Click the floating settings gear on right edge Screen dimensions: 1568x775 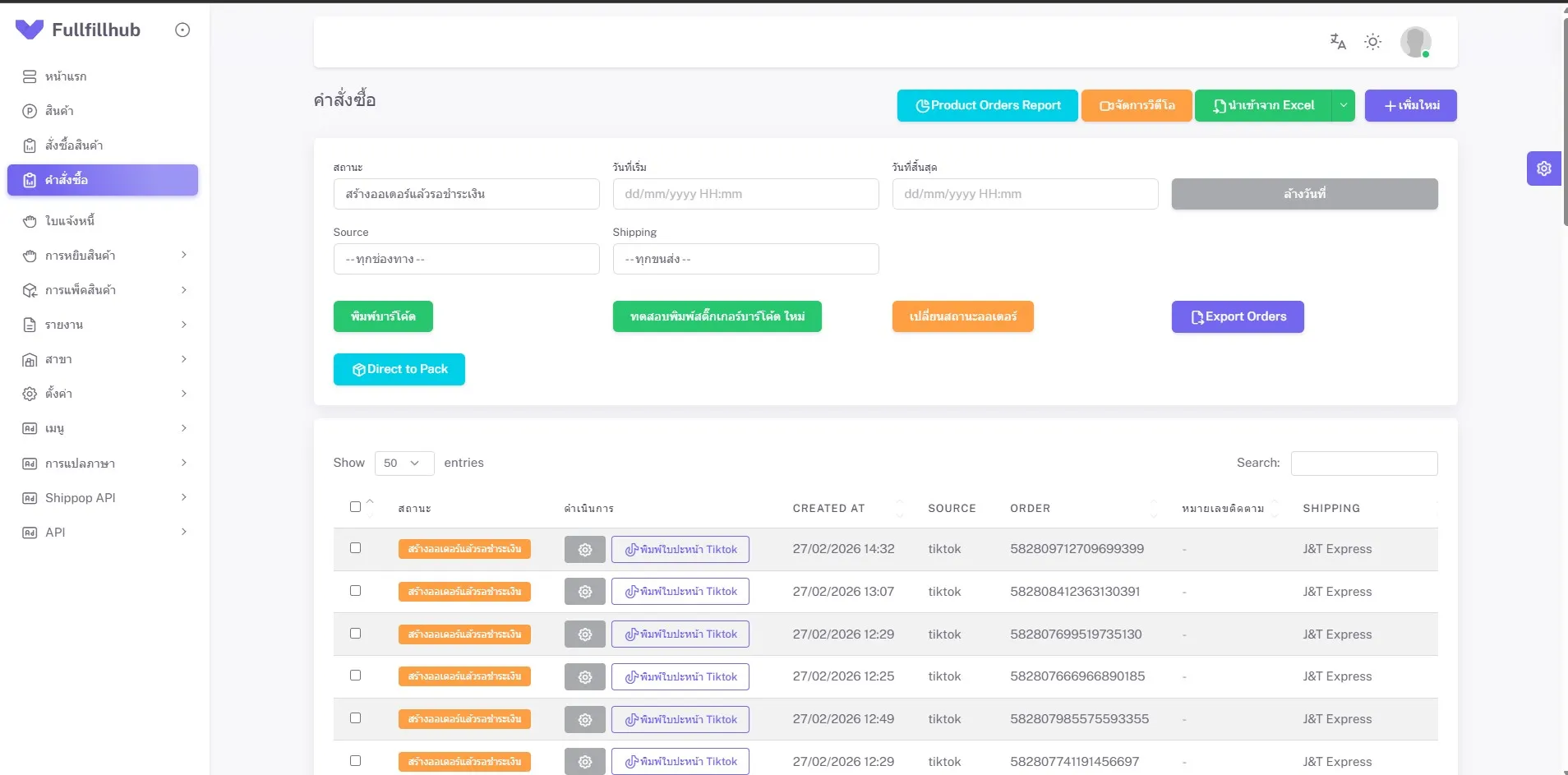click(1543, 168)
